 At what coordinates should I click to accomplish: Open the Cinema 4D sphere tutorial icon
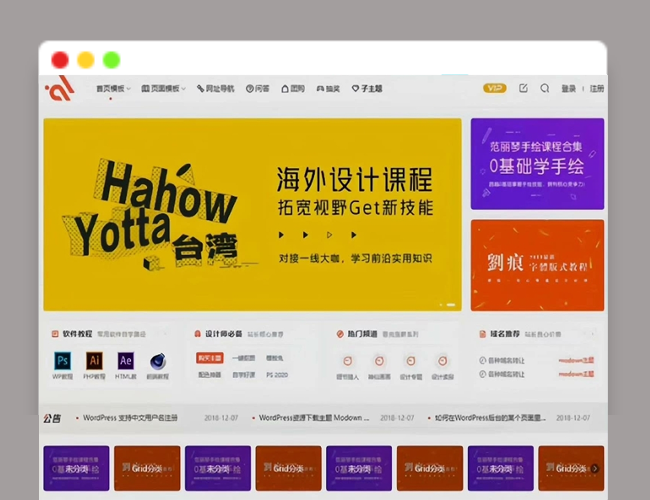pos(158,361)
